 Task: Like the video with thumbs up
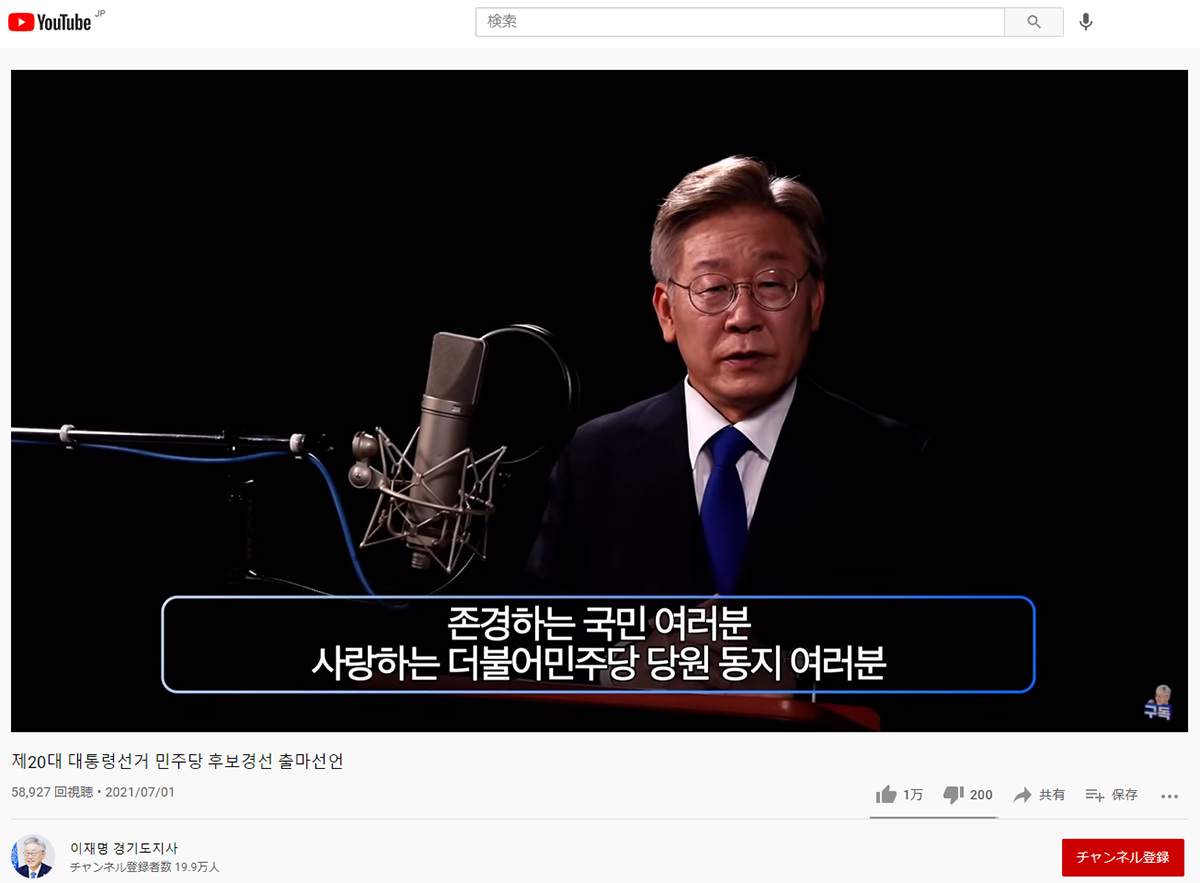(x=899, y=795)
